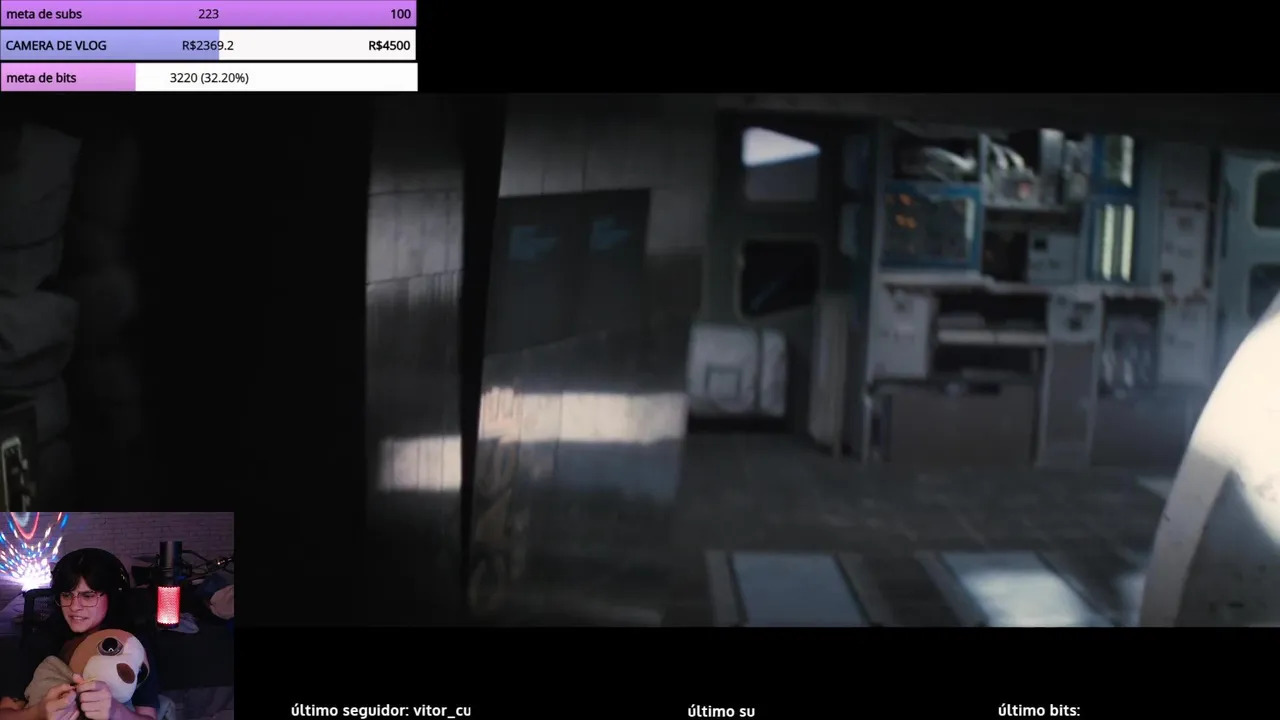This screenshot has height=720, width=1280.
Task: Click the R$2369.2 amount text
Action: pyautogui.click(x=208, y=46)
